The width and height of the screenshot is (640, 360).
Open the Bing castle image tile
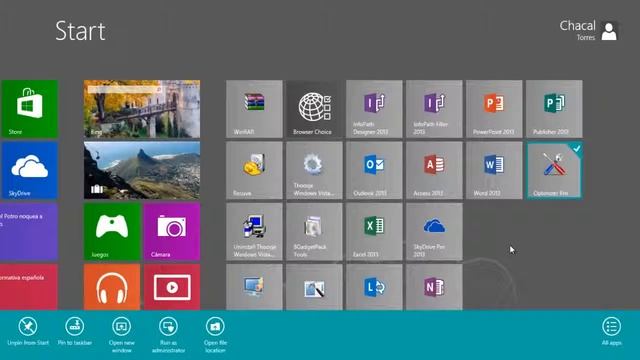pos(142,109)
